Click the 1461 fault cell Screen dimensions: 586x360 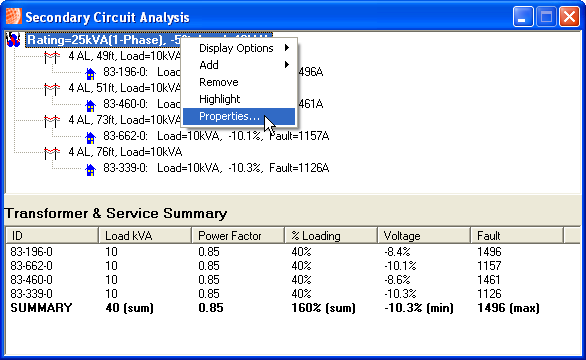point(489,280)
